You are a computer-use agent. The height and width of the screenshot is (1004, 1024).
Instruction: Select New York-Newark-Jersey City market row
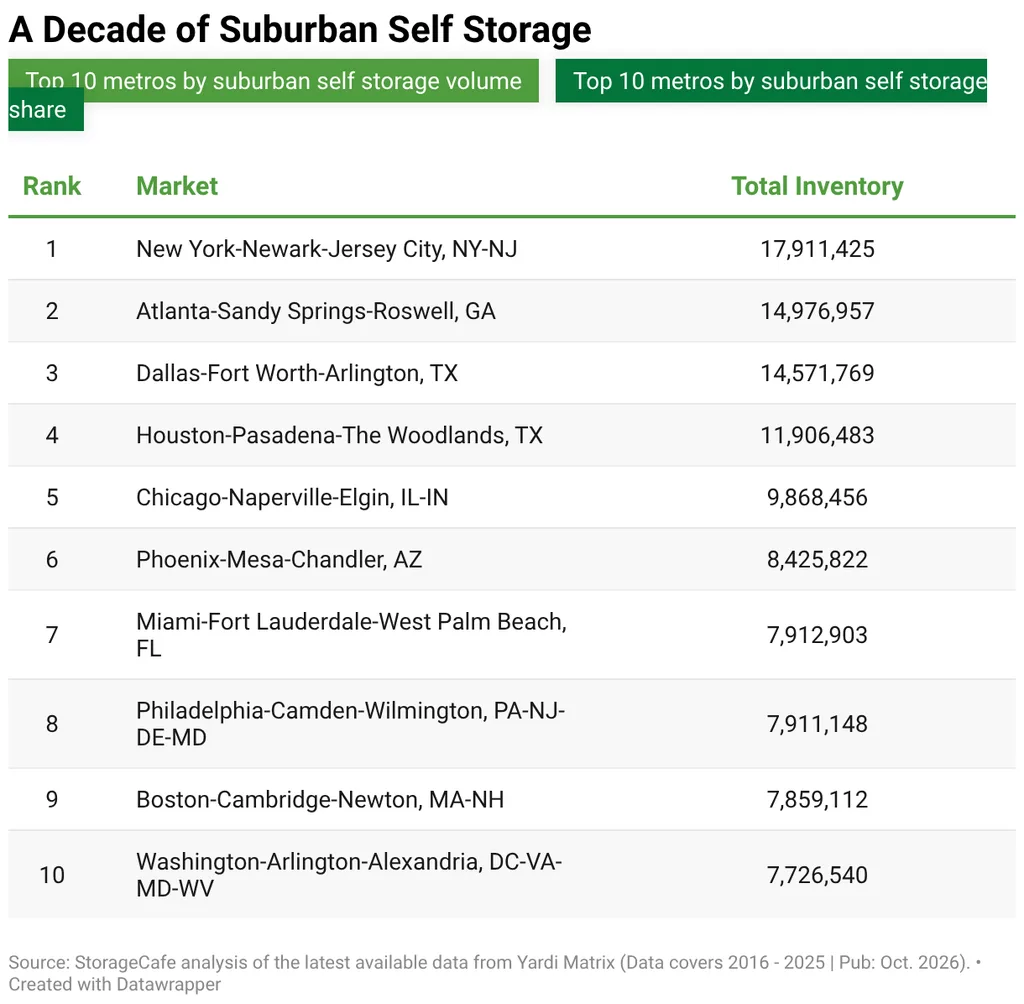pyautogui.click(x=512, y=249)
